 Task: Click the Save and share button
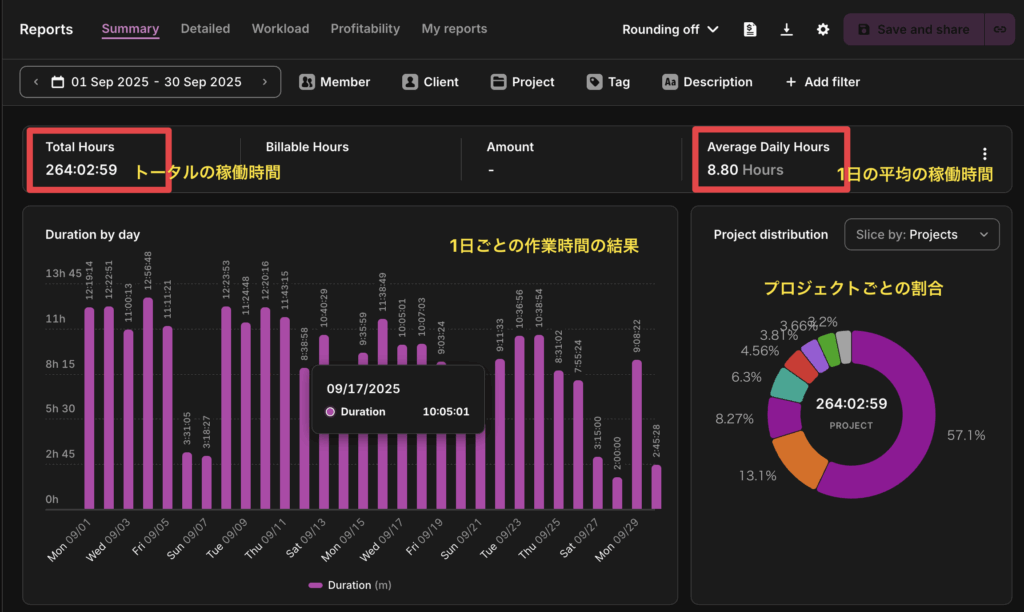point(913,30)
